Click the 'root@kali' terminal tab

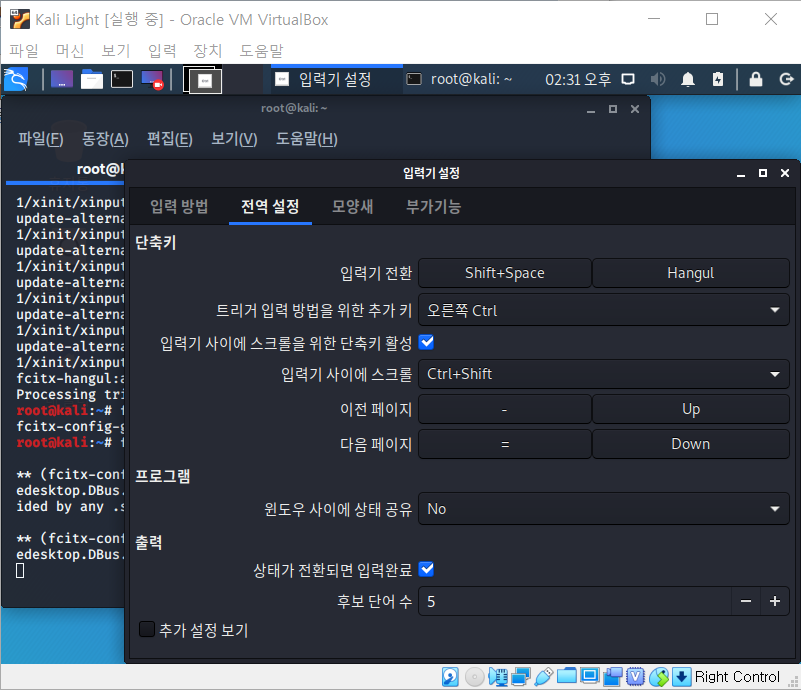click(x=65, y=170)
